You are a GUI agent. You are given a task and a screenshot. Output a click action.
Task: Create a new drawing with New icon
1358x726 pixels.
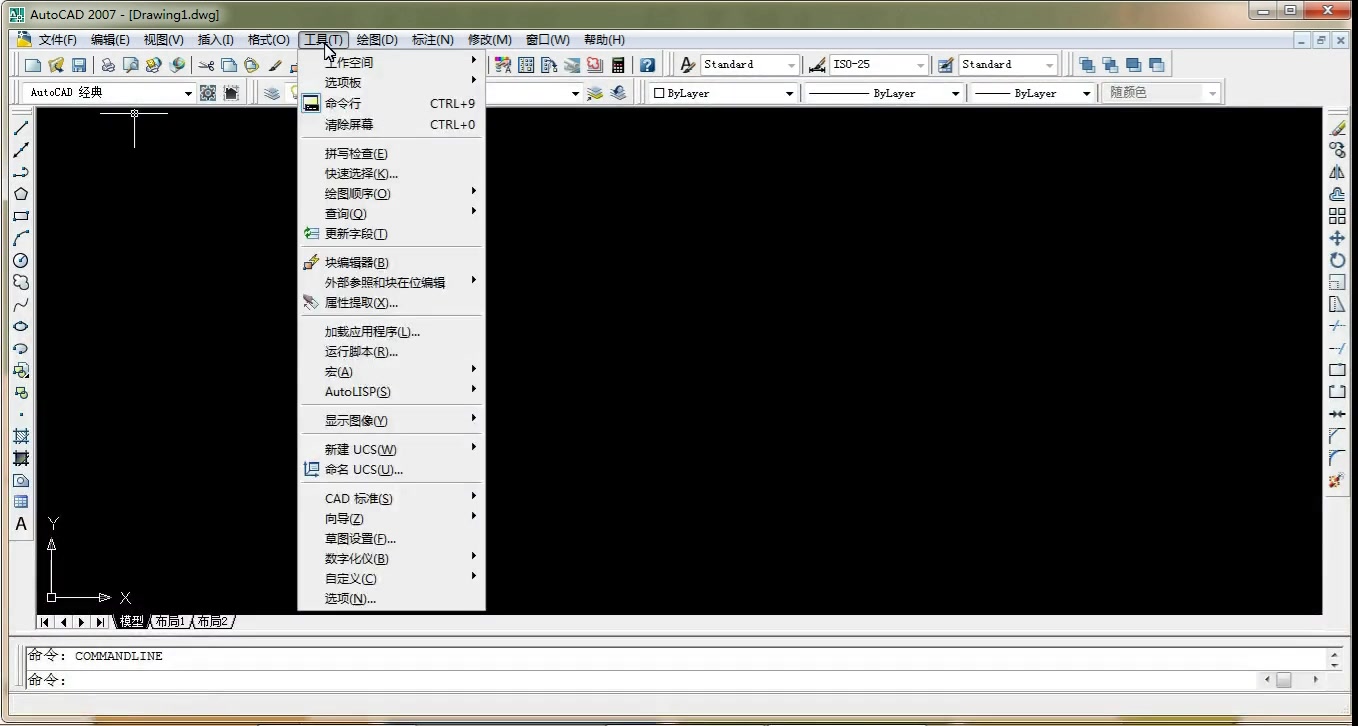point(33,65)
